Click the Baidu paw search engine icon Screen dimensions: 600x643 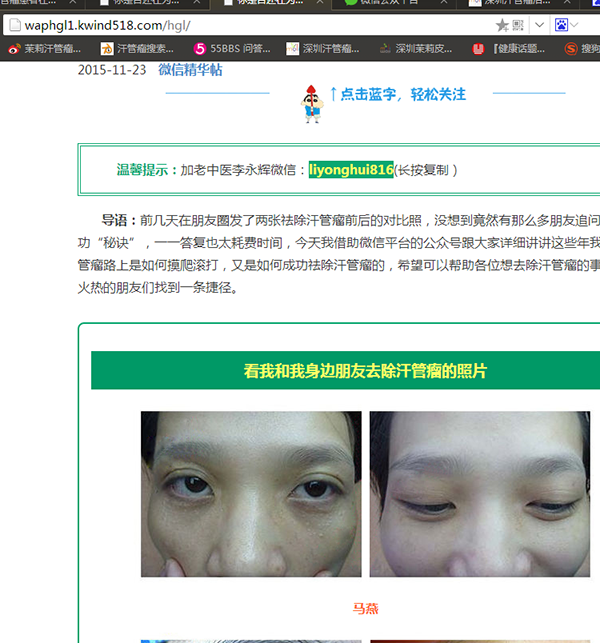click(x=561, y=25)
